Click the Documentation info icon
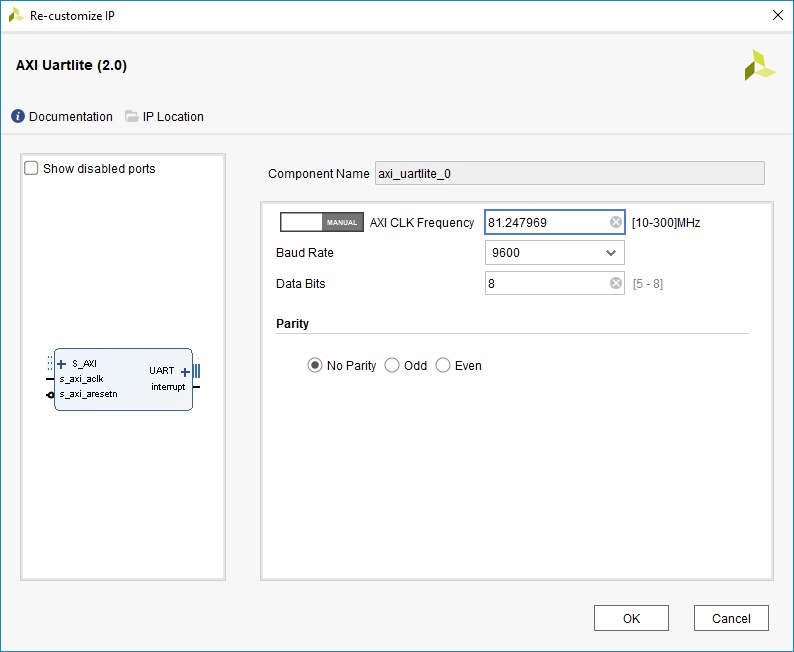This screenshot has width=794, height=652. [18, 117]
